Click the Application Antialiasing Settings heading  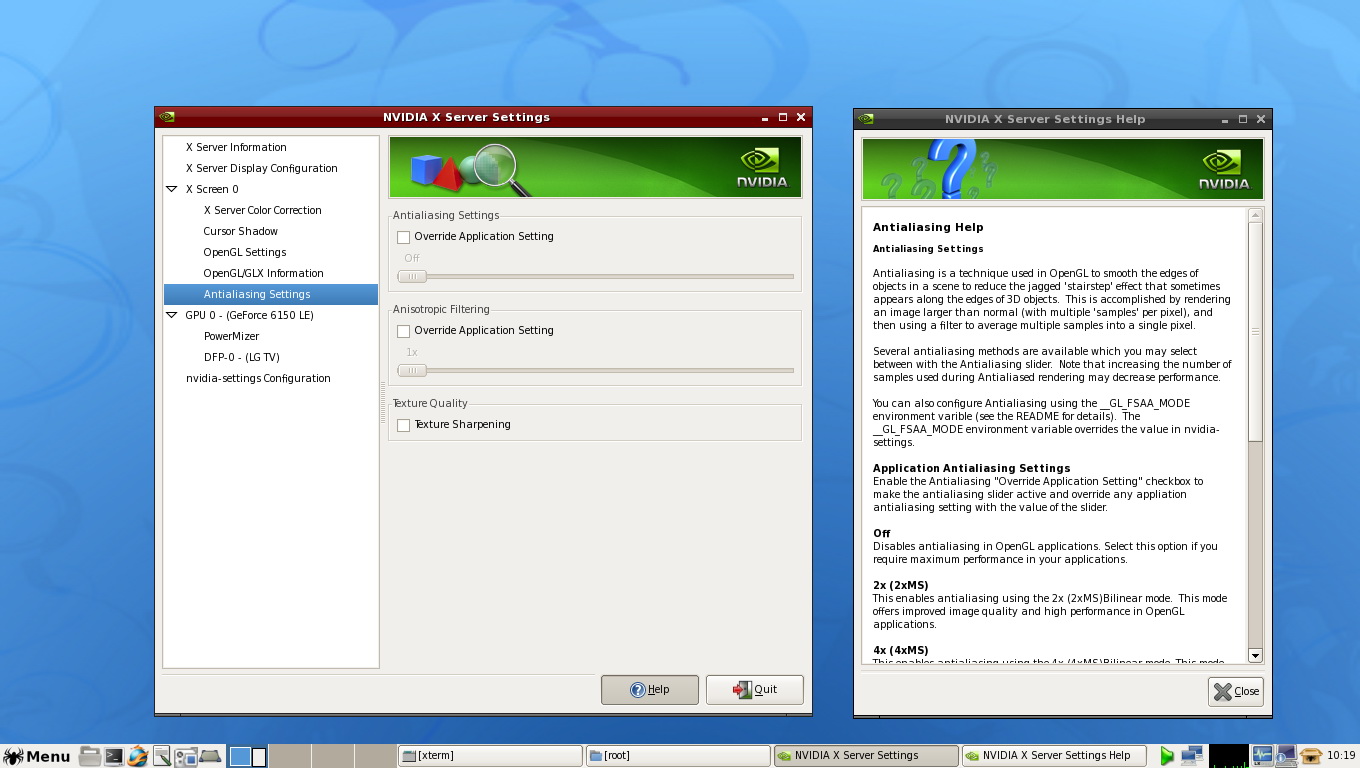971,468
